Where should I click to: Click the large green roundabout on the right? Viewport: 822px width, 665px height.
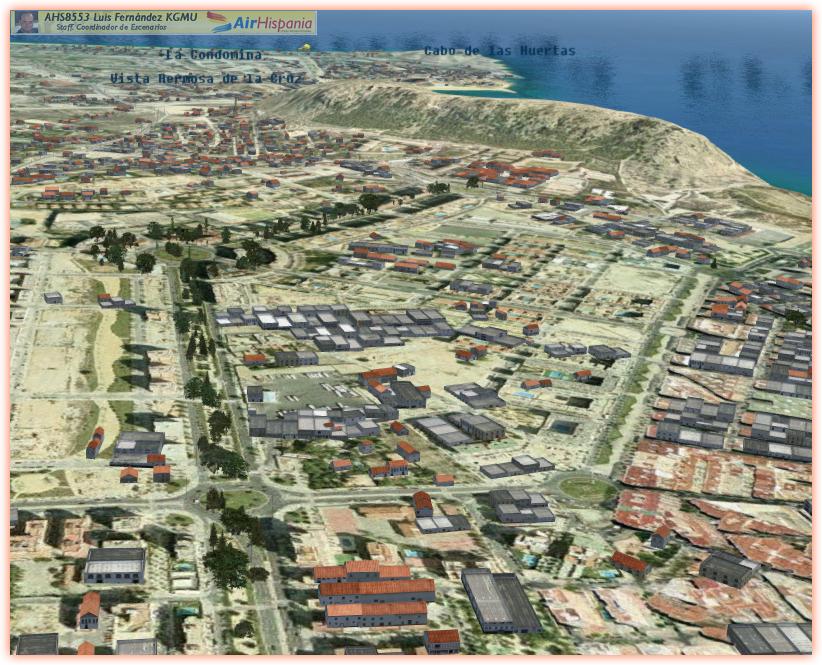click(x=587, y=489)
